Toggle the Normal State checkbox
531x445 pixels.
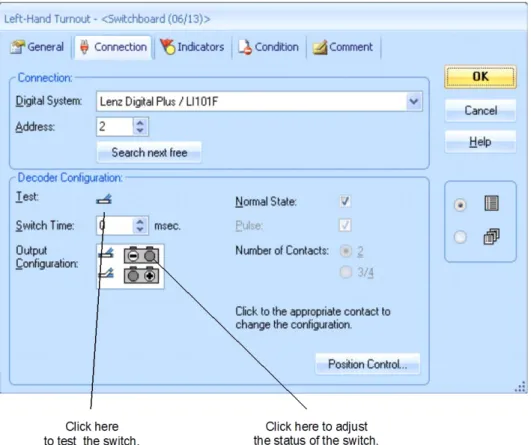tap(345, 201)
